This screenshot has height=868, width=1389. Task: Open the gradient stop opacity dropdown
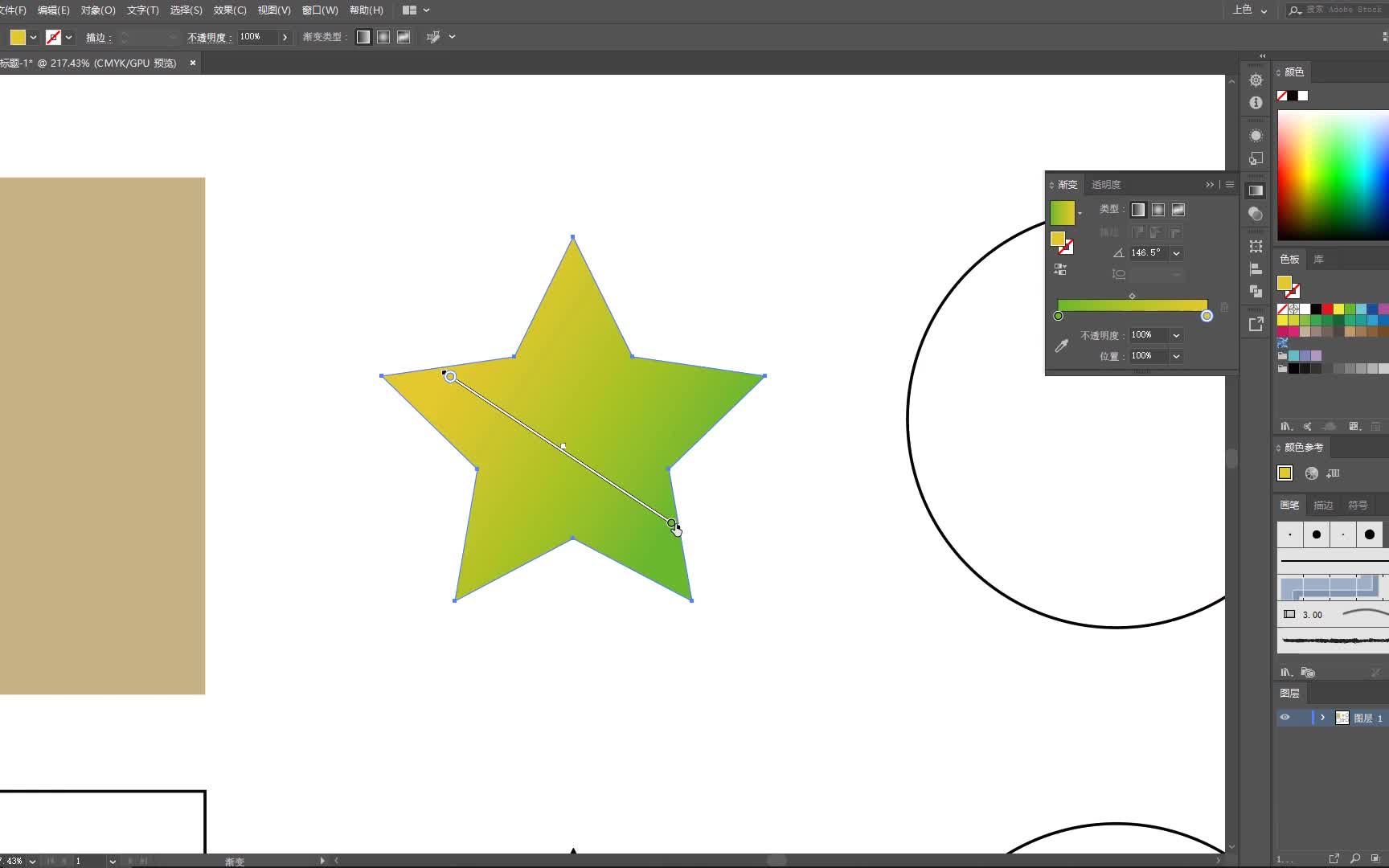pos(1176,335)
